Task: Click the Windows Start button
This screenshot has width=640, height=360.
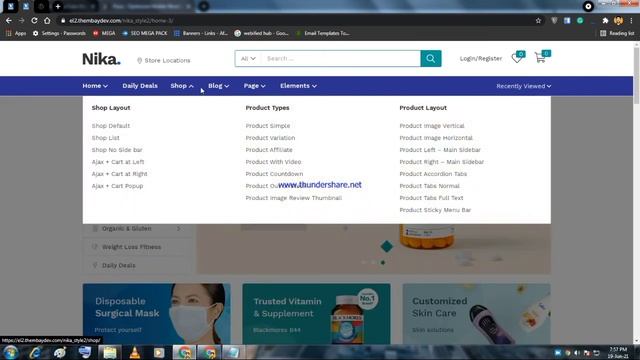Action: tap(10, 352)
